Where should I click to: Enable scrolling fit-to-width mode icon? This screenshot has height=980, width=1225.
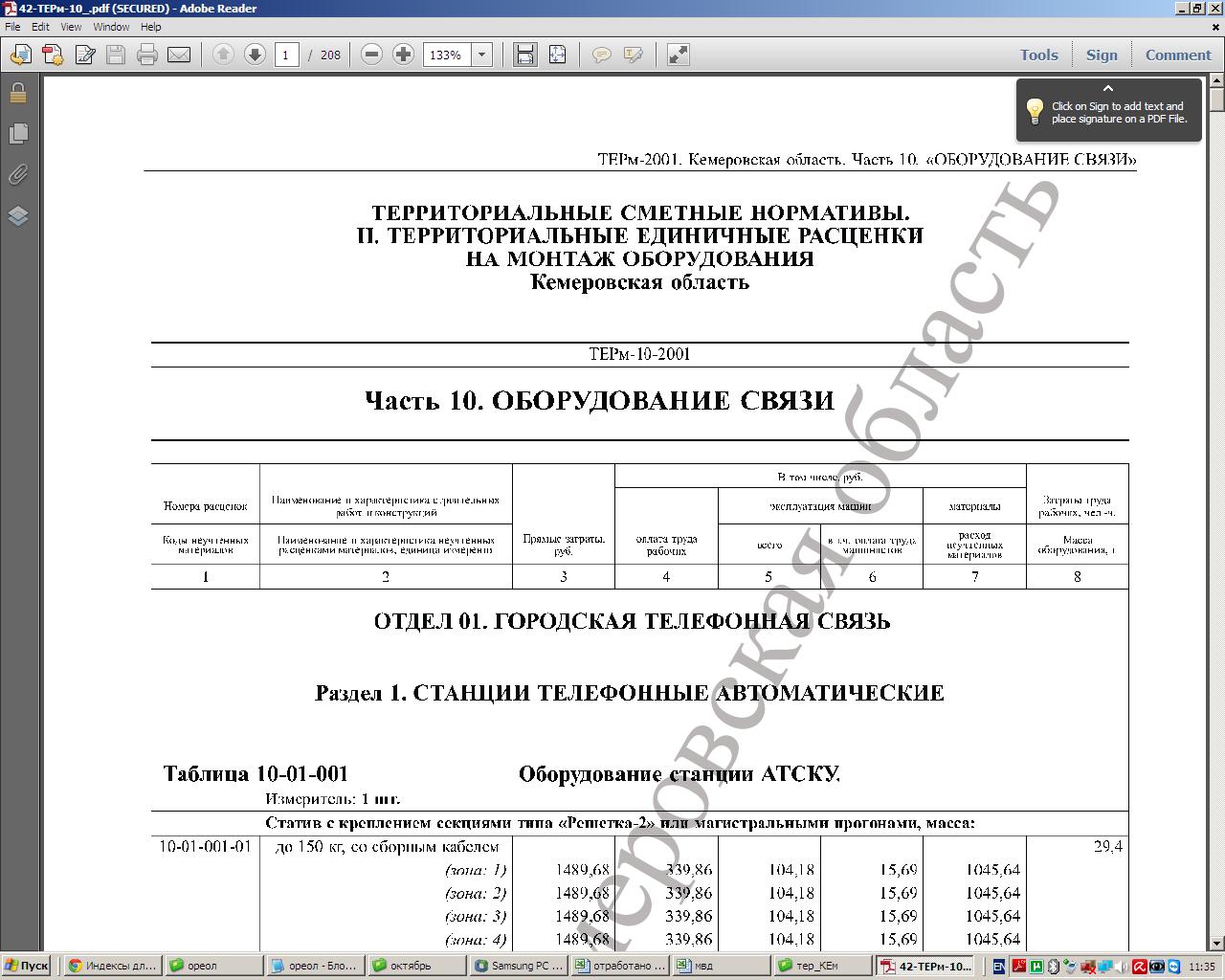click(525, 55)
